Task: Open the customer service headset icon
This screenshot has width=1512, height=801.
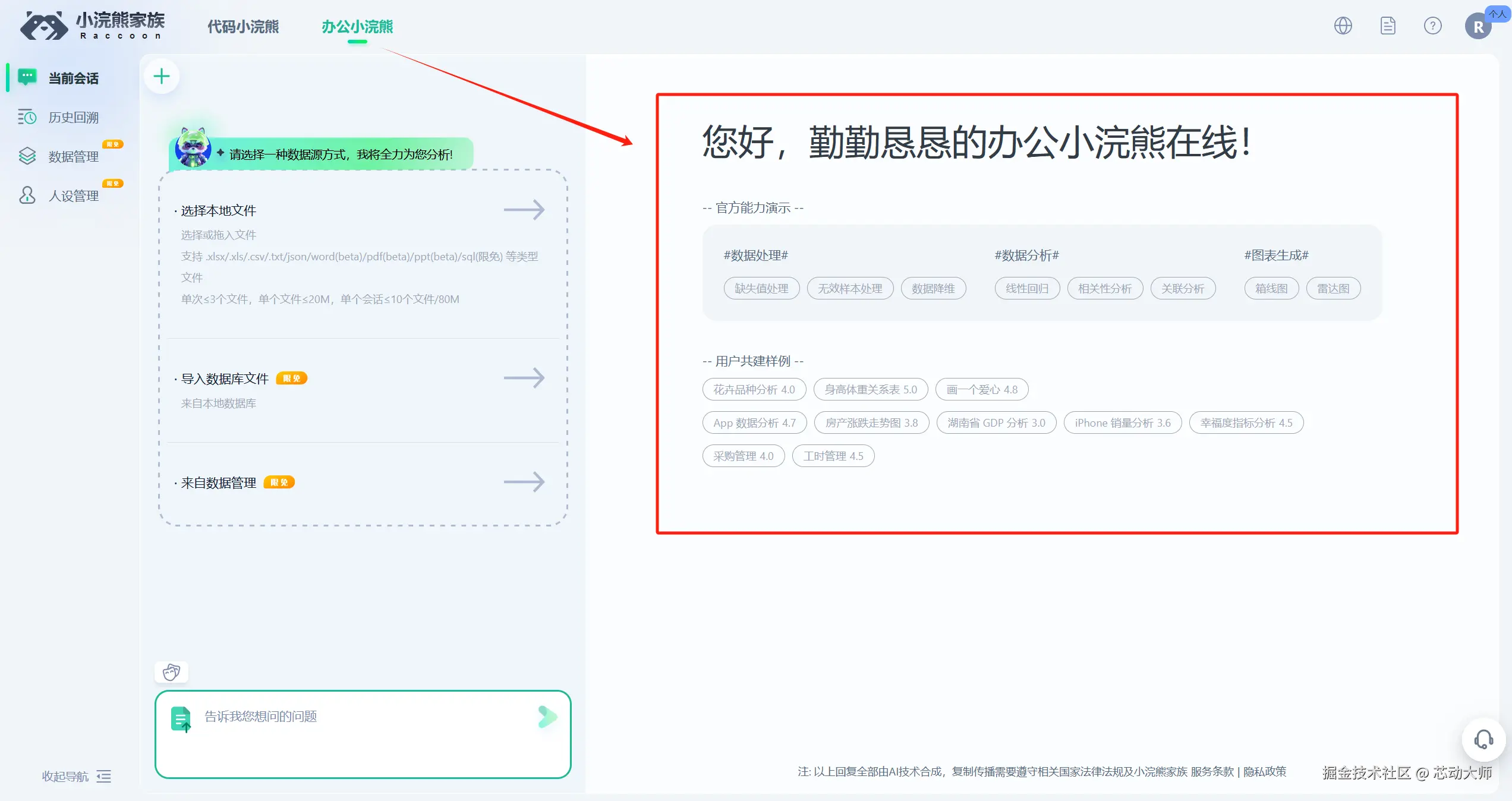Action: (1483, 740)
